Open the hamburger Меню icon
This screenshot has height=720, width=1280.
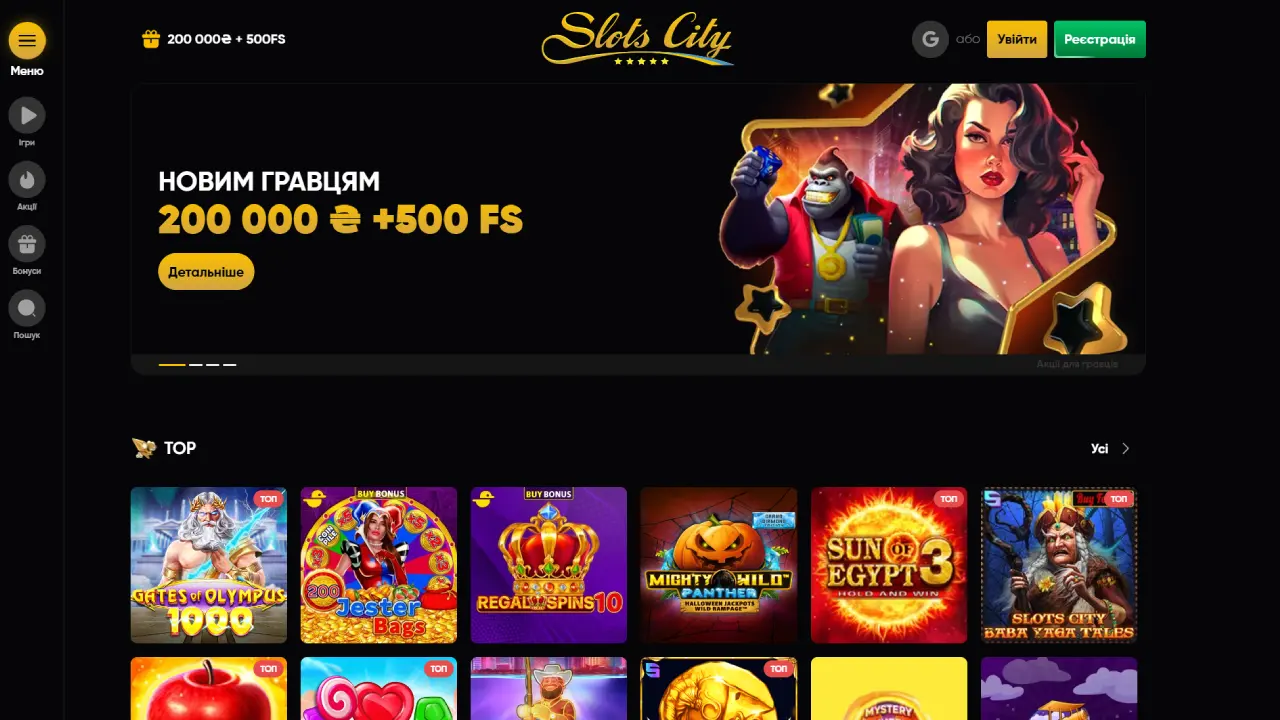tap(27, 41)
